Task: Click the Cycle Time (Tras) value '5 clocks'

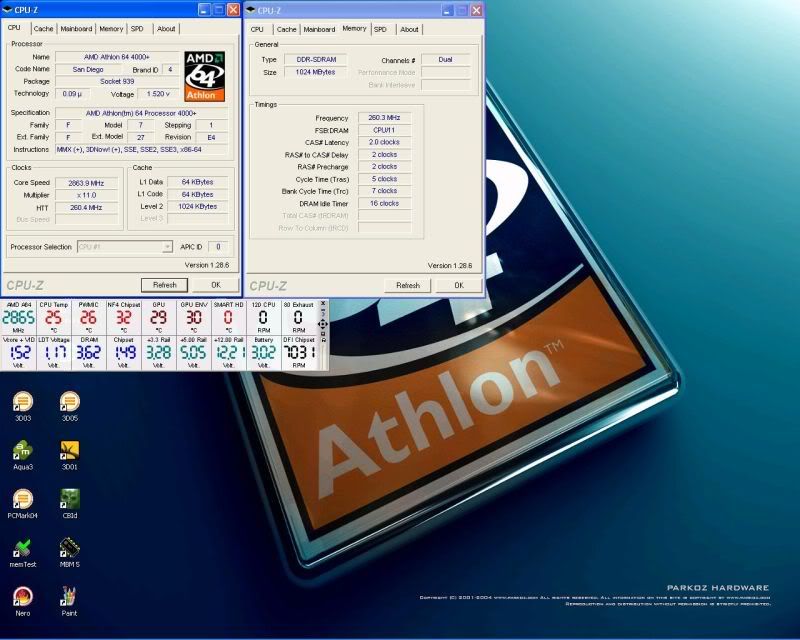Action: point(384,179)
